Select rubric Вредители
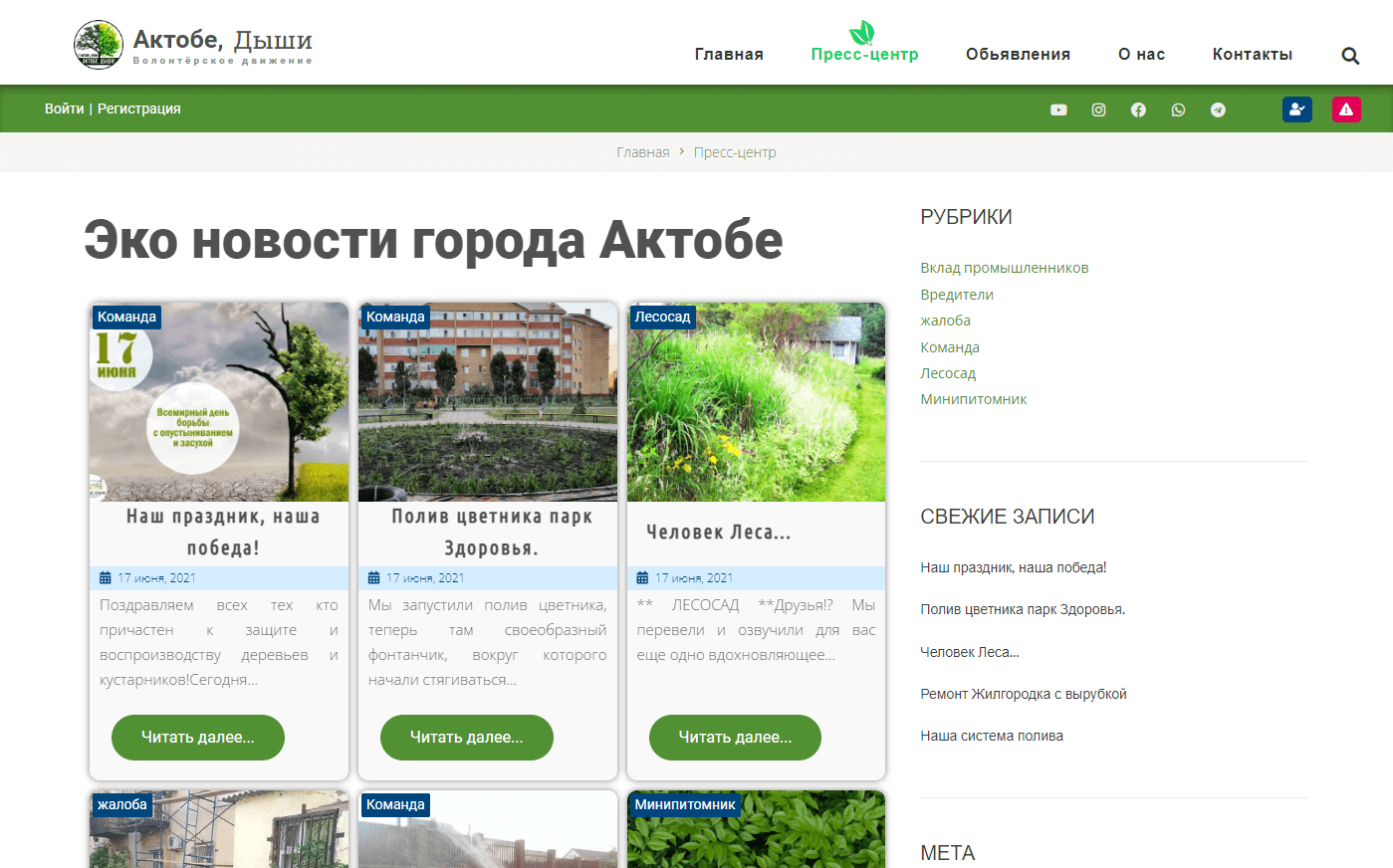 point(957,295)
